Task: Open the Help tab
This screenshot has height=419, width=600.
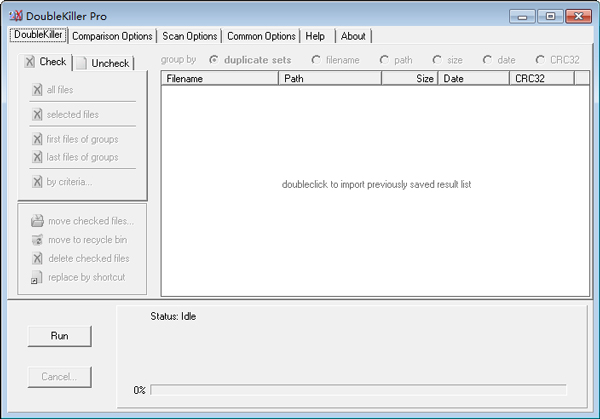Action: point(318,36)
